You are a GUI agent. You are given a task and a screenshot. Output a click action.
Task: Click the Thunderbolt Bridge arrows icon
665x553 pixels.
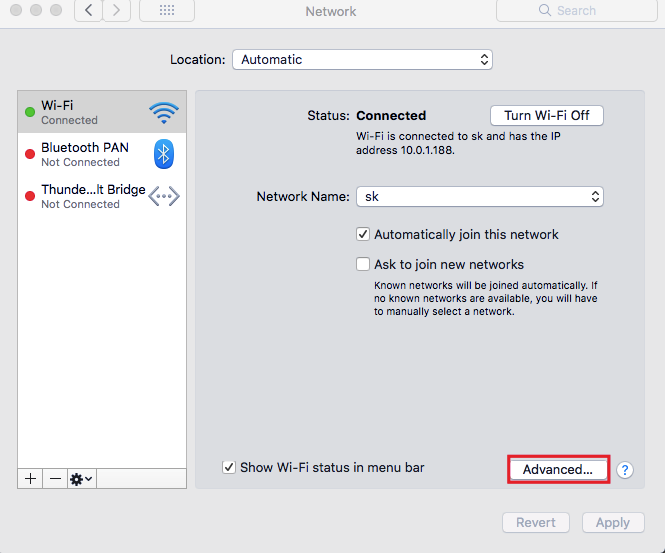[x=164, y=196]
